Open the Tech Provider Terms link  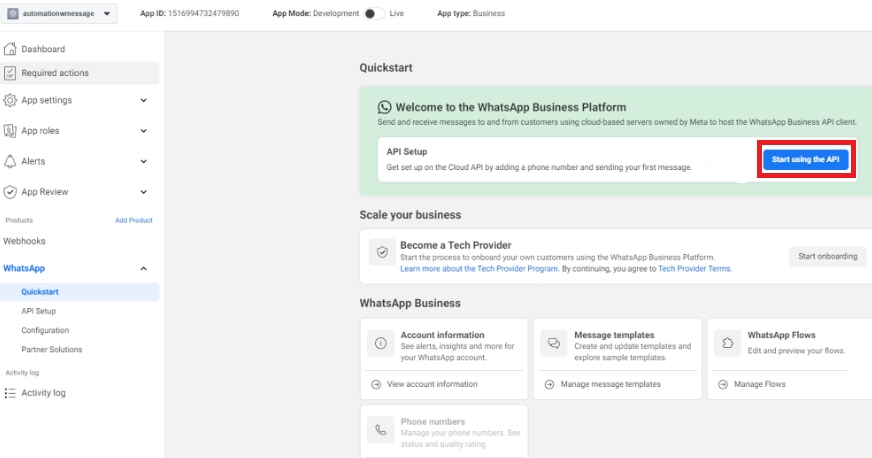click(694, 268)
